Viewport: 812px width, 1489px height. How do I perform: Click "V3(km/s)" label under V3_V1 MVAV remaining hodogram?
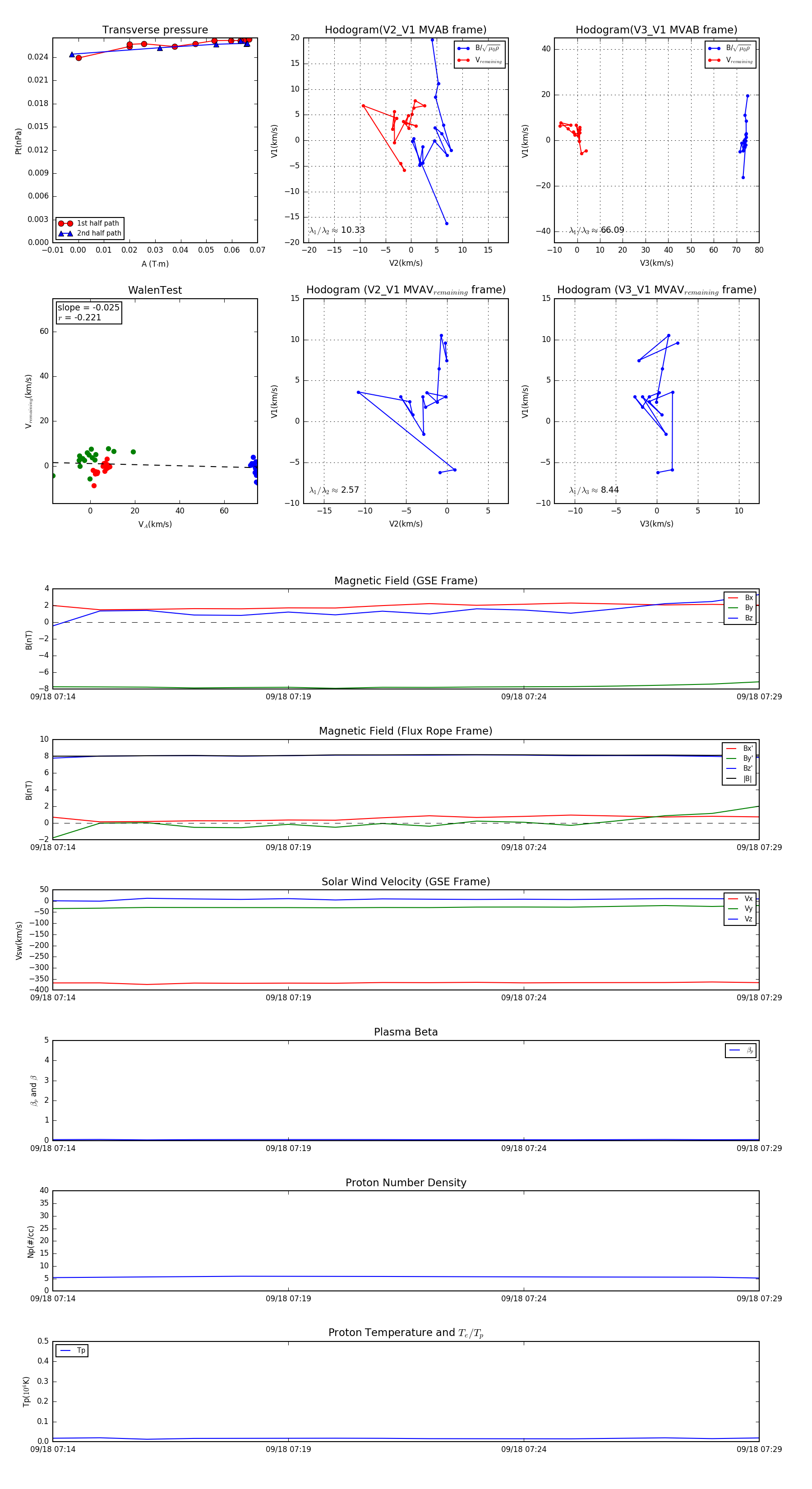(x=656, y=524)
